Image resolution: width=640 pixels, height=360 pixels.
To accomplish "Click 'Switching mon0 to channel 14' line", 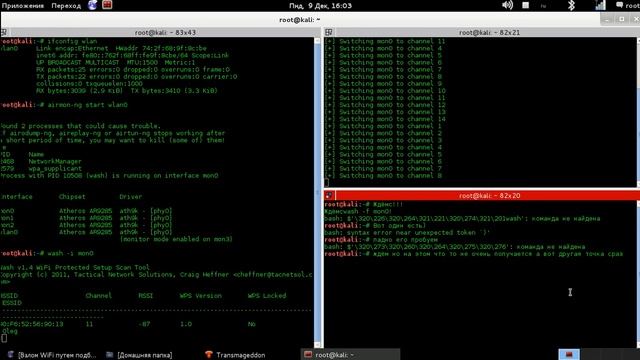I will [x=385, y=119].
